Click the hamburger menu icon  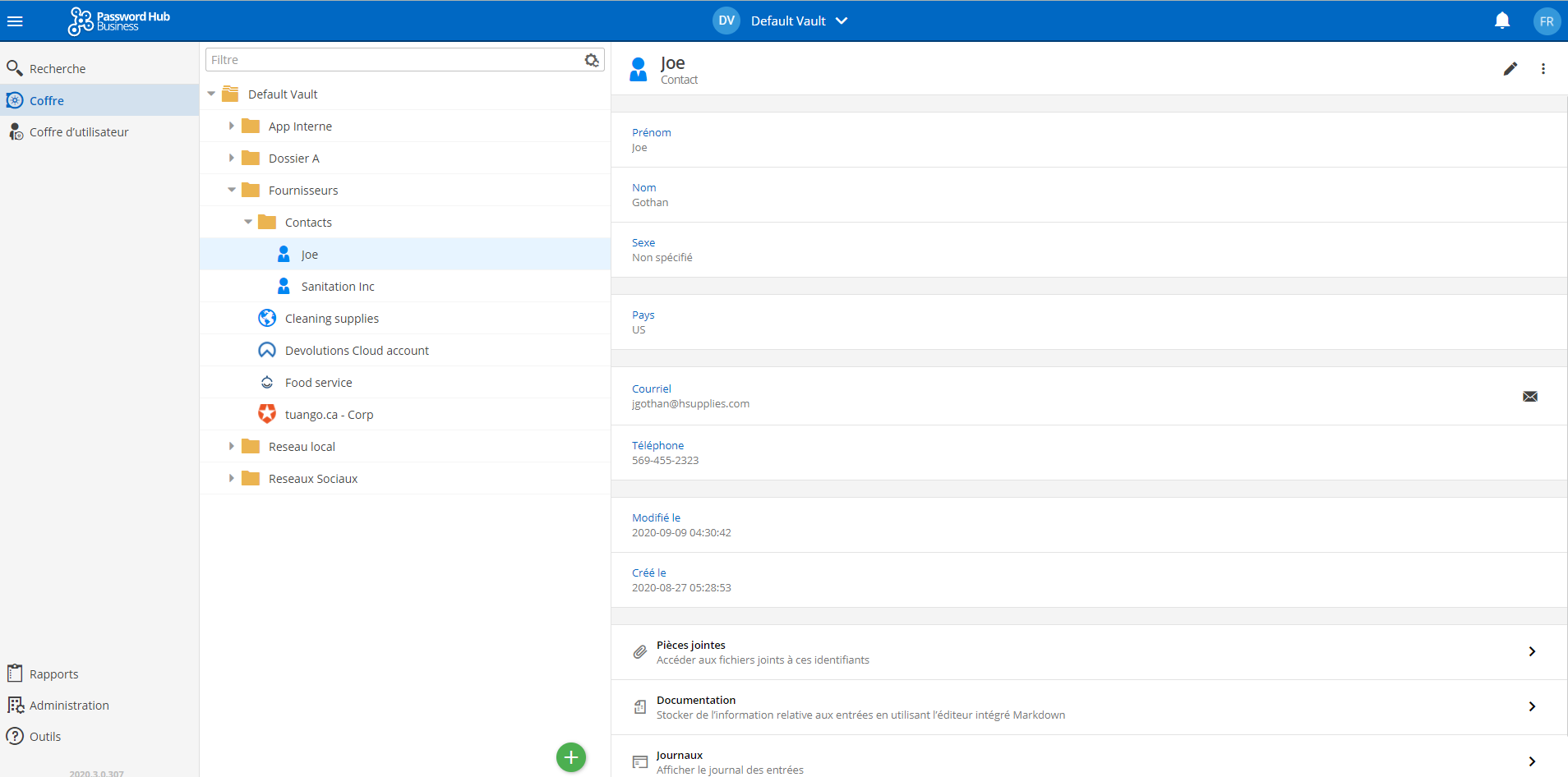pos(15,21)
